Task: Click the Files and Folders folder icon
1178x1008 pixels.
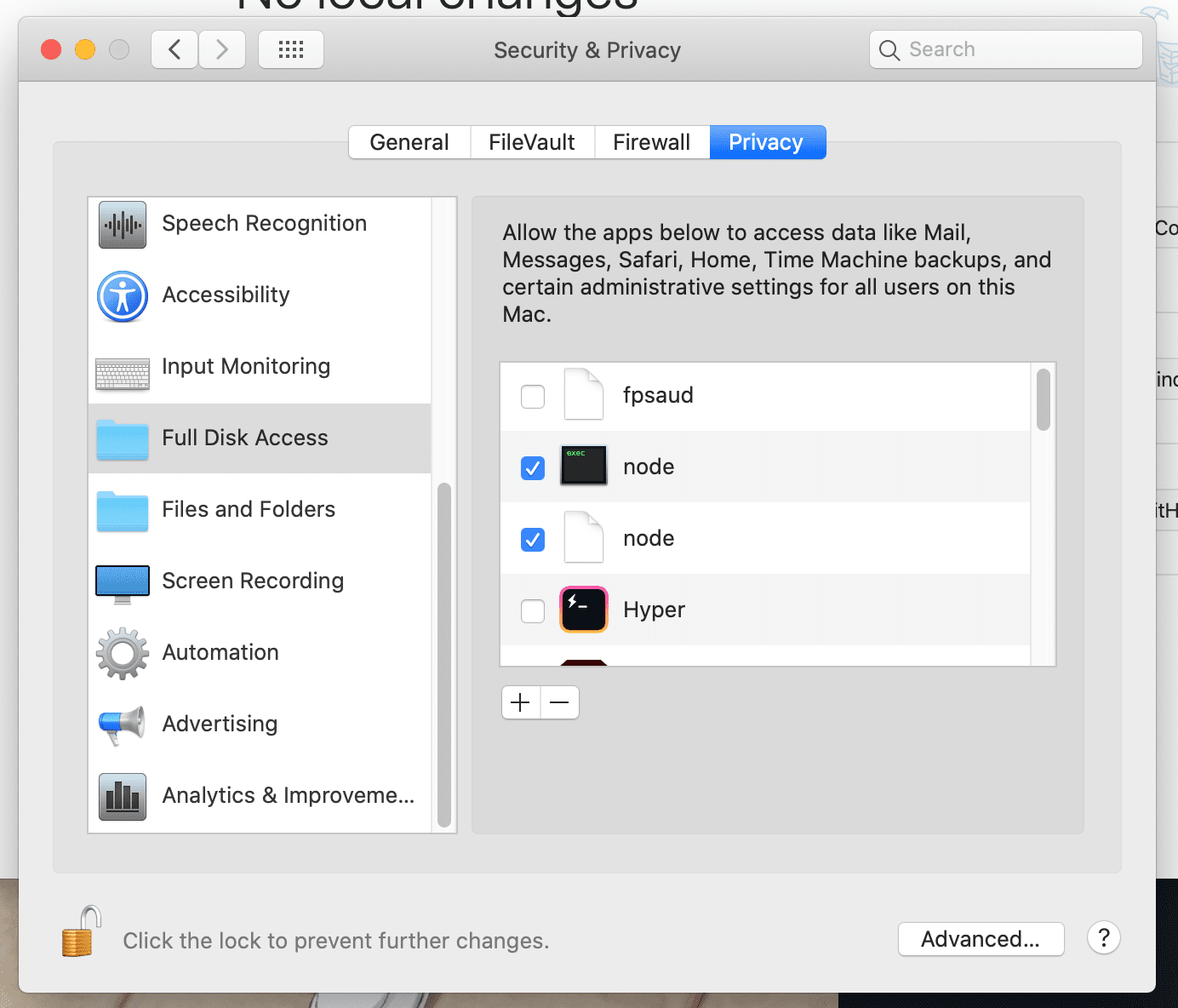Action: click(x=123, y=511)
